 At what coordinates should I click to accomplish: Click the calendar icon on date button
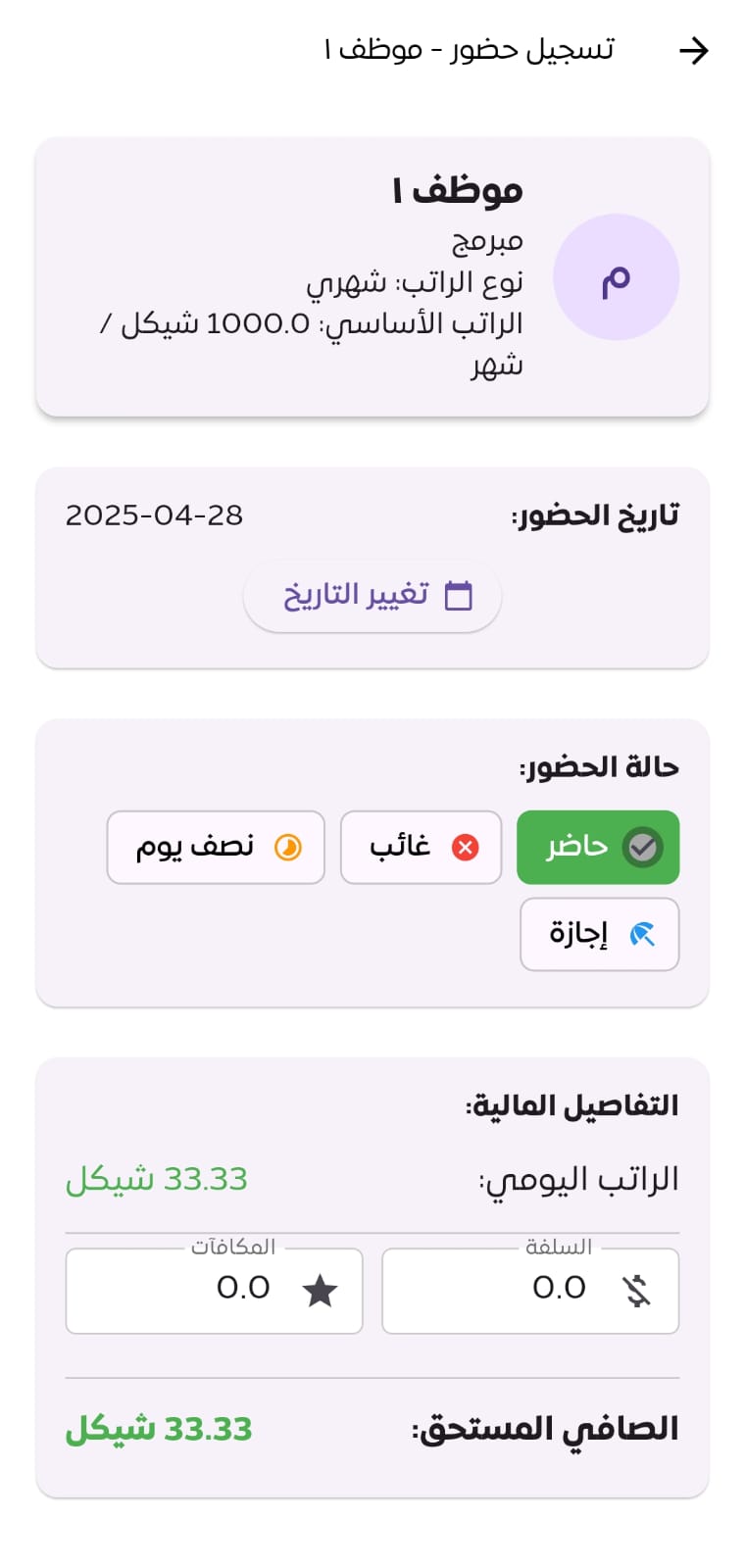(x=459, y=596)
